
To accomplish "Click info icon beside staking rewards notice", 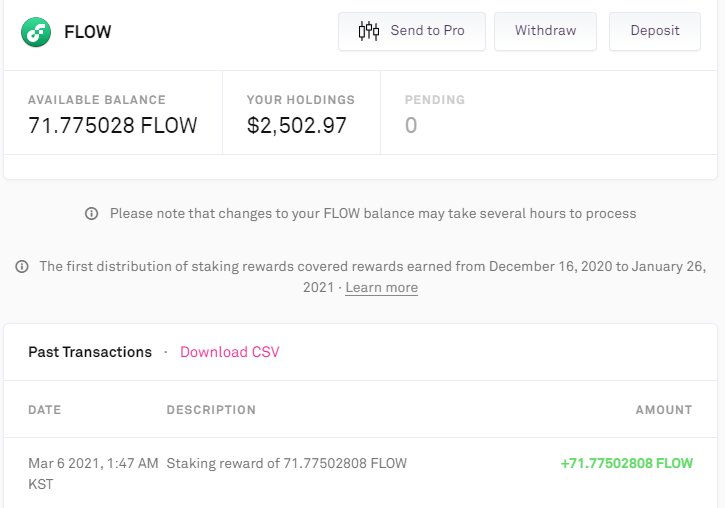I will (22, 267).
